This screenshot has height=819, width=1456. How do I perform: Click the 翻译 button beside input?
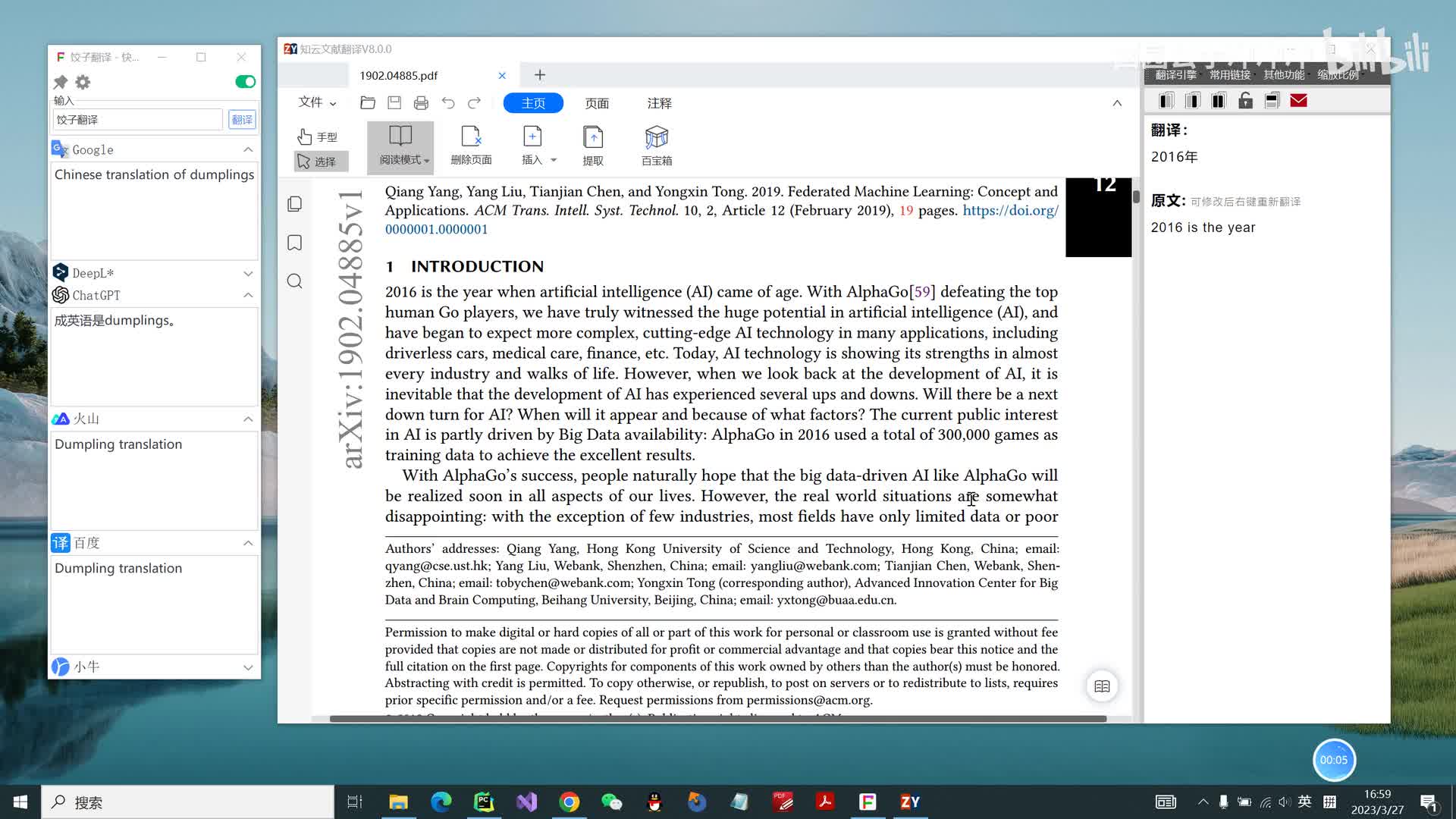pyautogui.click(x=242, y=120)
